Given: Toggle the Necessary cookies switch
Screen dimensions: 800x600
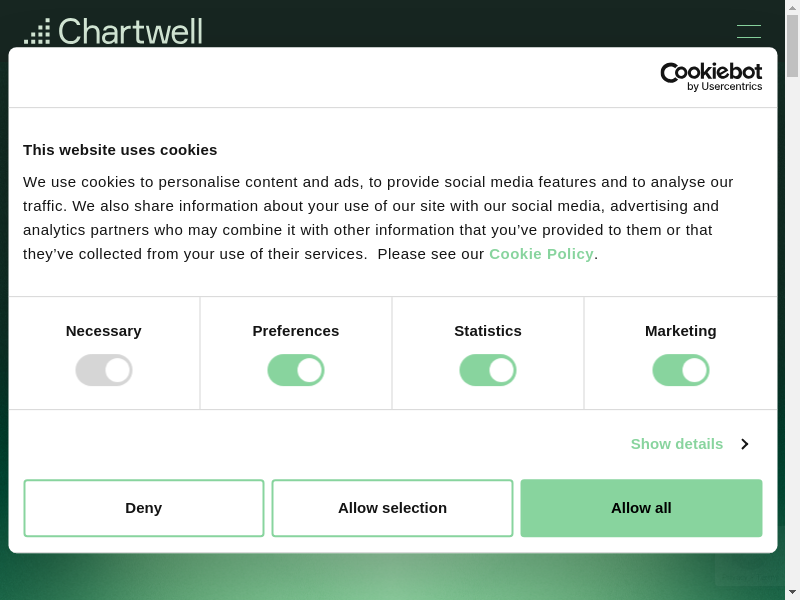Looking at the screenshot, I should click(104, 370).
